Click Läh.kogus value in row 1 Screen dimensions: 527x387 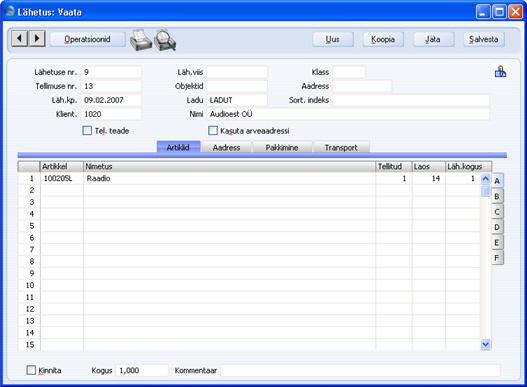pyautogui.click(x=463, y=178)
